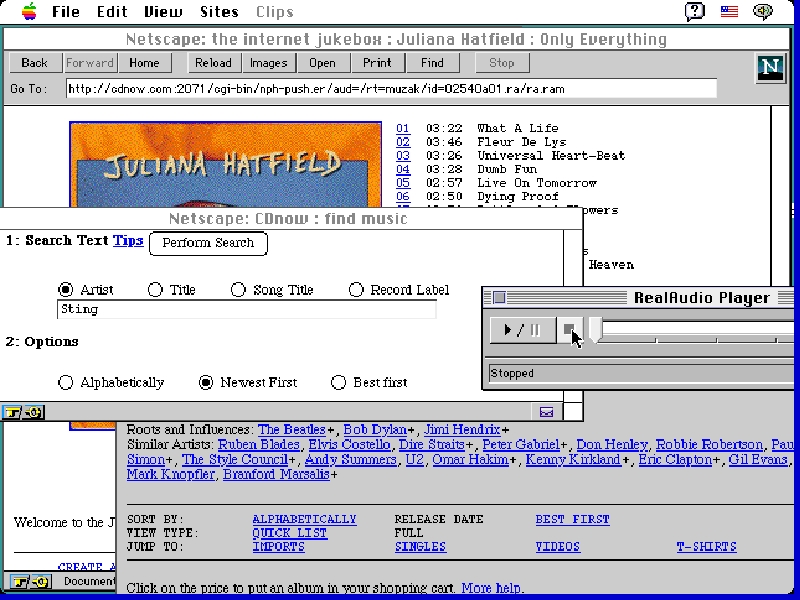Switch to QUICK LIST view link
This screenshot has width=800, height=600.
290,533
